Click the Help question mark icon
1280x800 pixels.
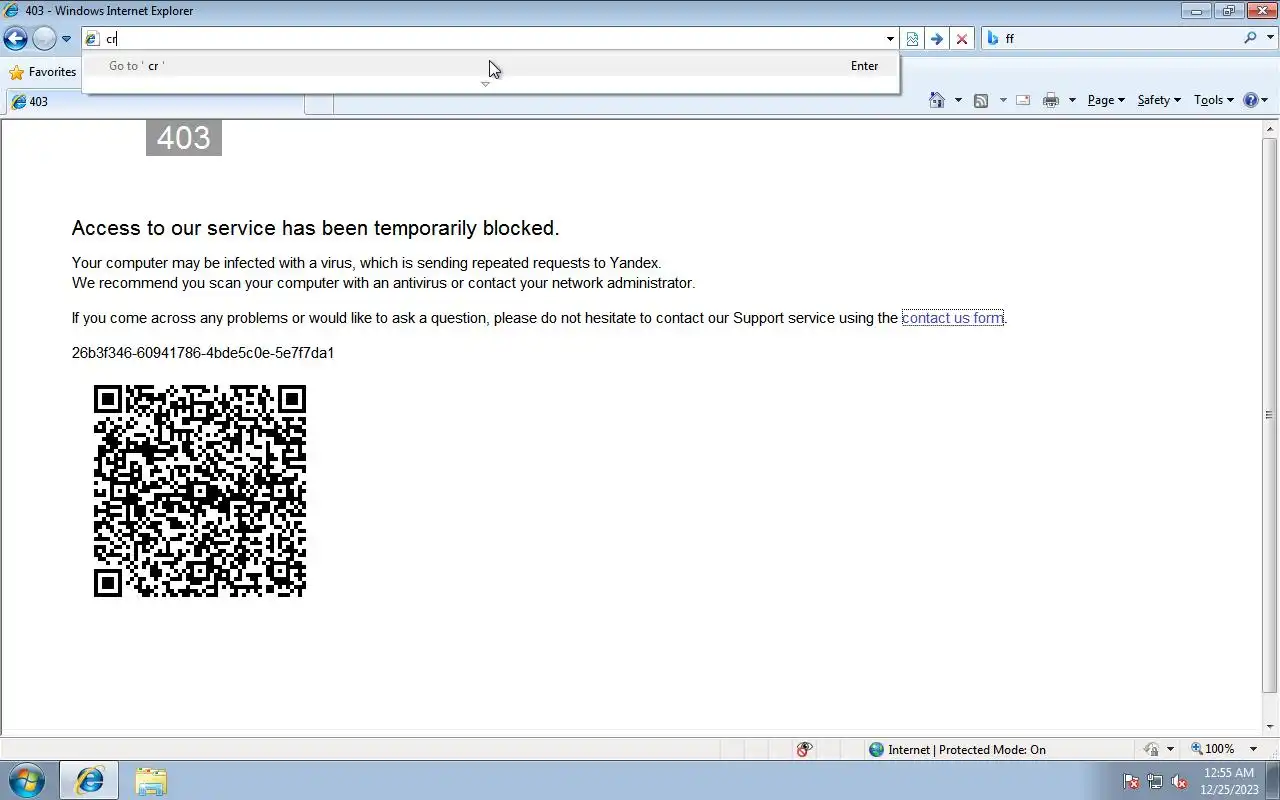pos(1250,100)
